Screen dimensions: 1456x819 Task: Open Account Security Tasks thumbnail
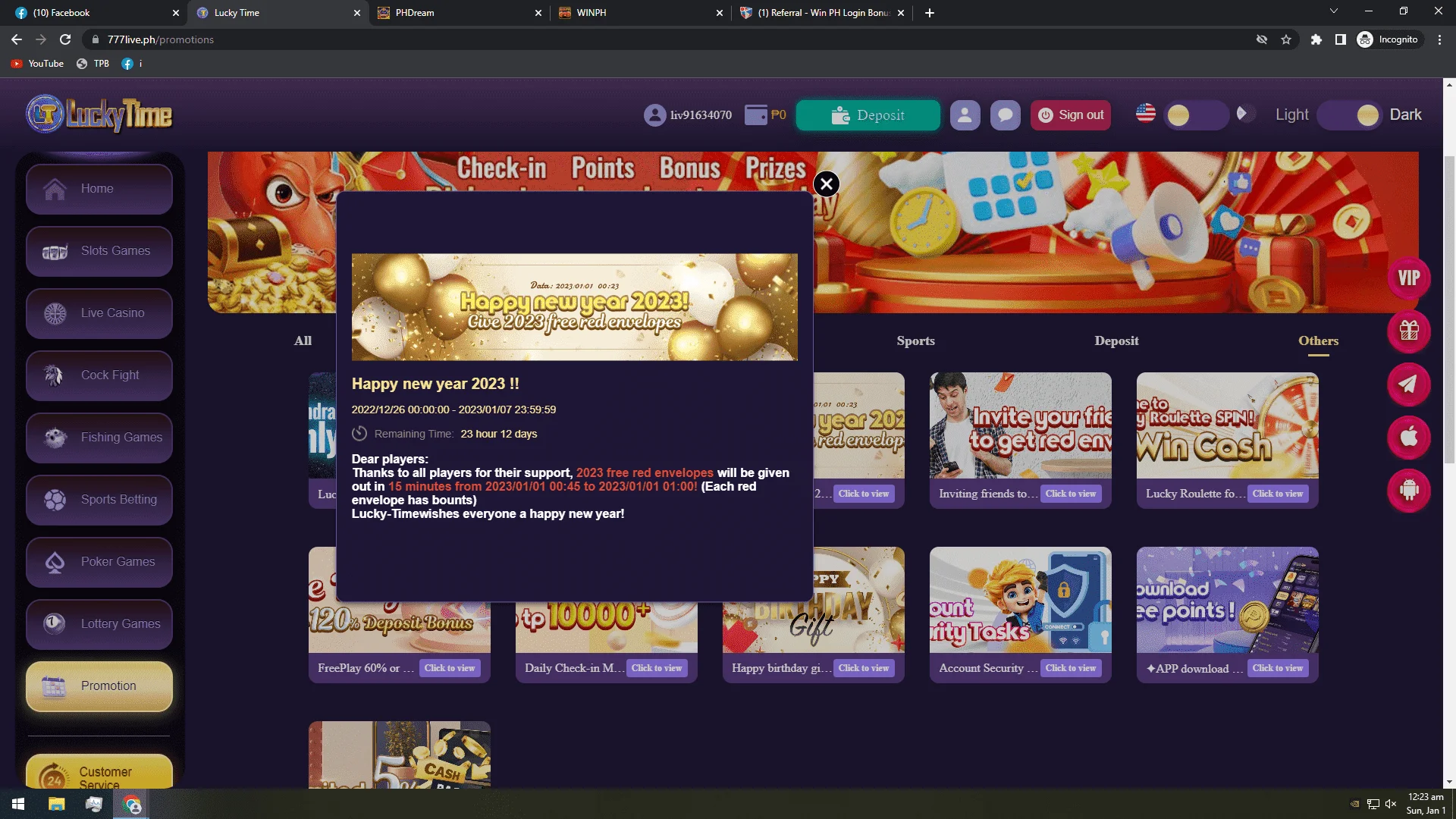pos(1021,600)
